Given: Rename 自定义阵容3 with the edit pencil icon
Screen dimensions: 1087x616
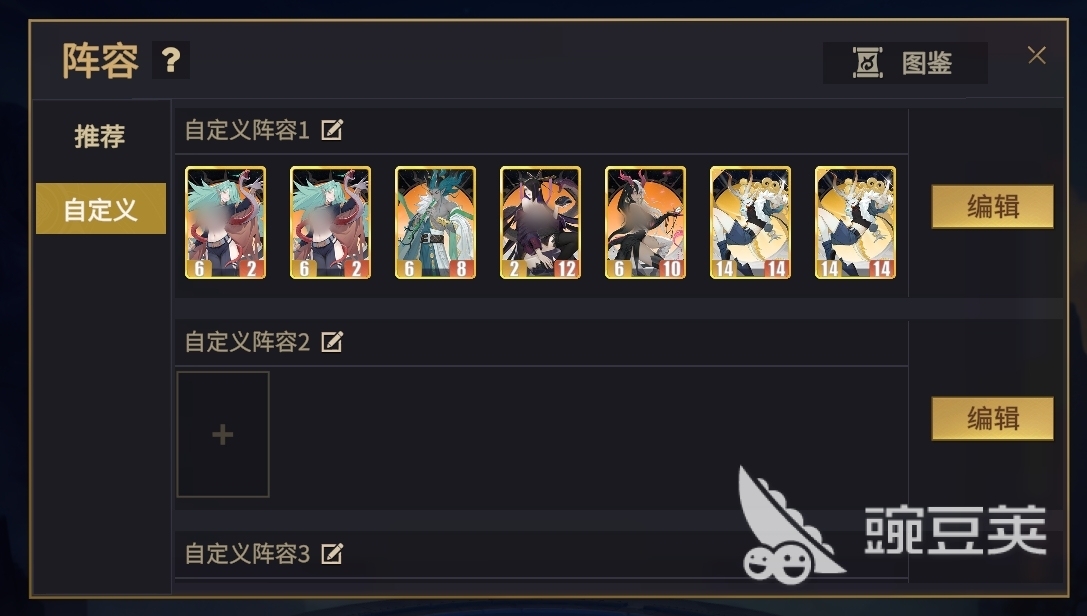Looking at the screenshot, I should coord(332,554).
